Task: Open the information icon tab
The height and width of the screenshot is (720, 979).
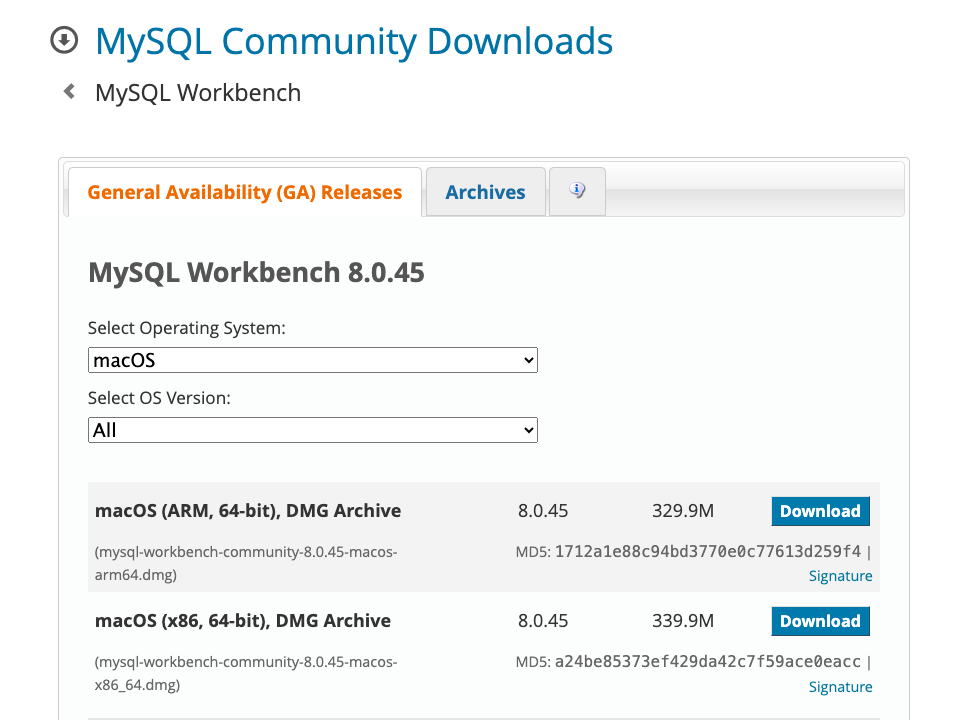Action: (x=578, y=191)
